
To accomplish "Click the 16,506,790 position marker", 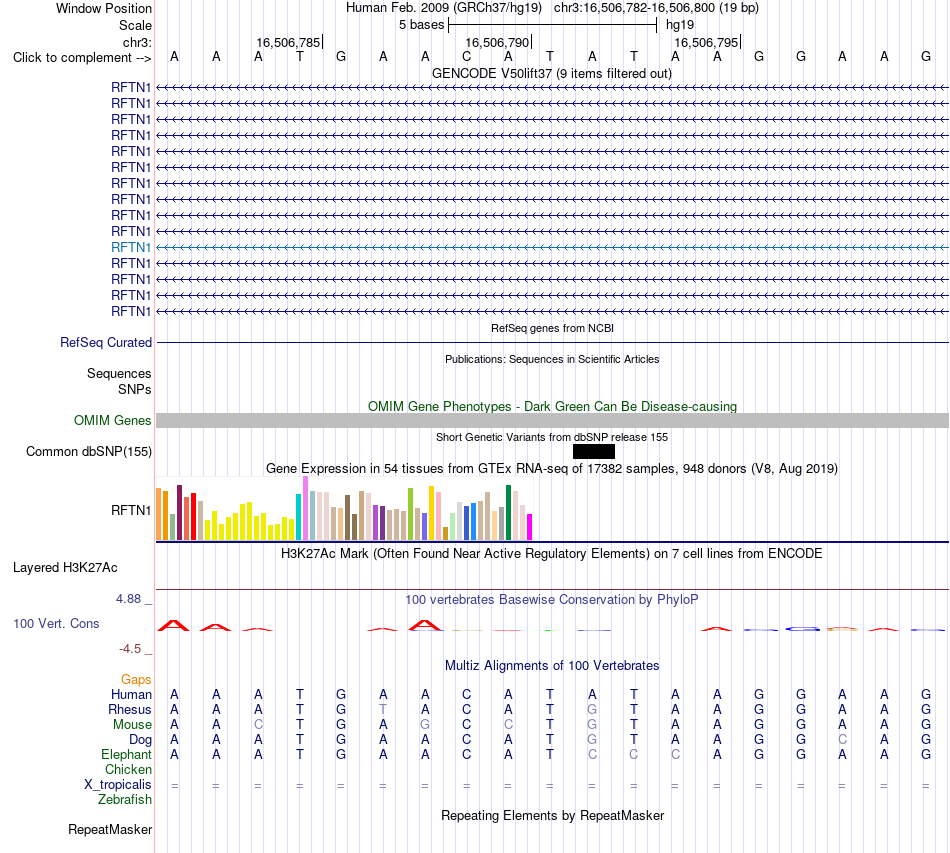I will (498, 42).
